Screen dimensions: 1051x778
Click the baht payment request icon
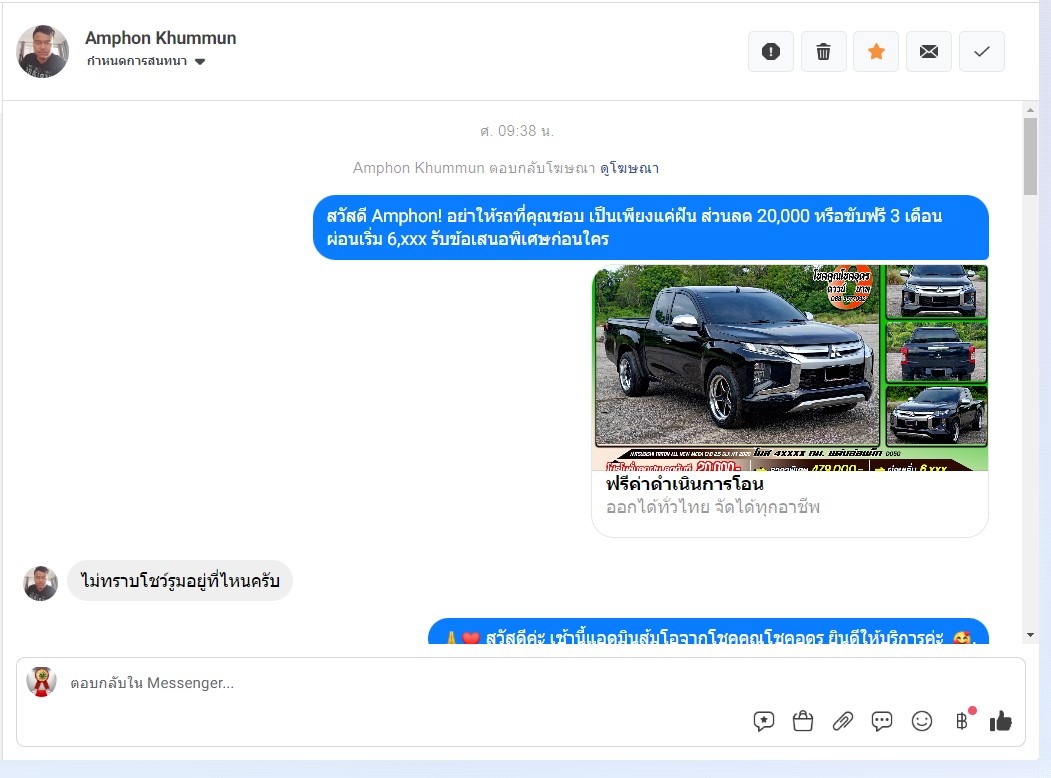click(962, 721)
